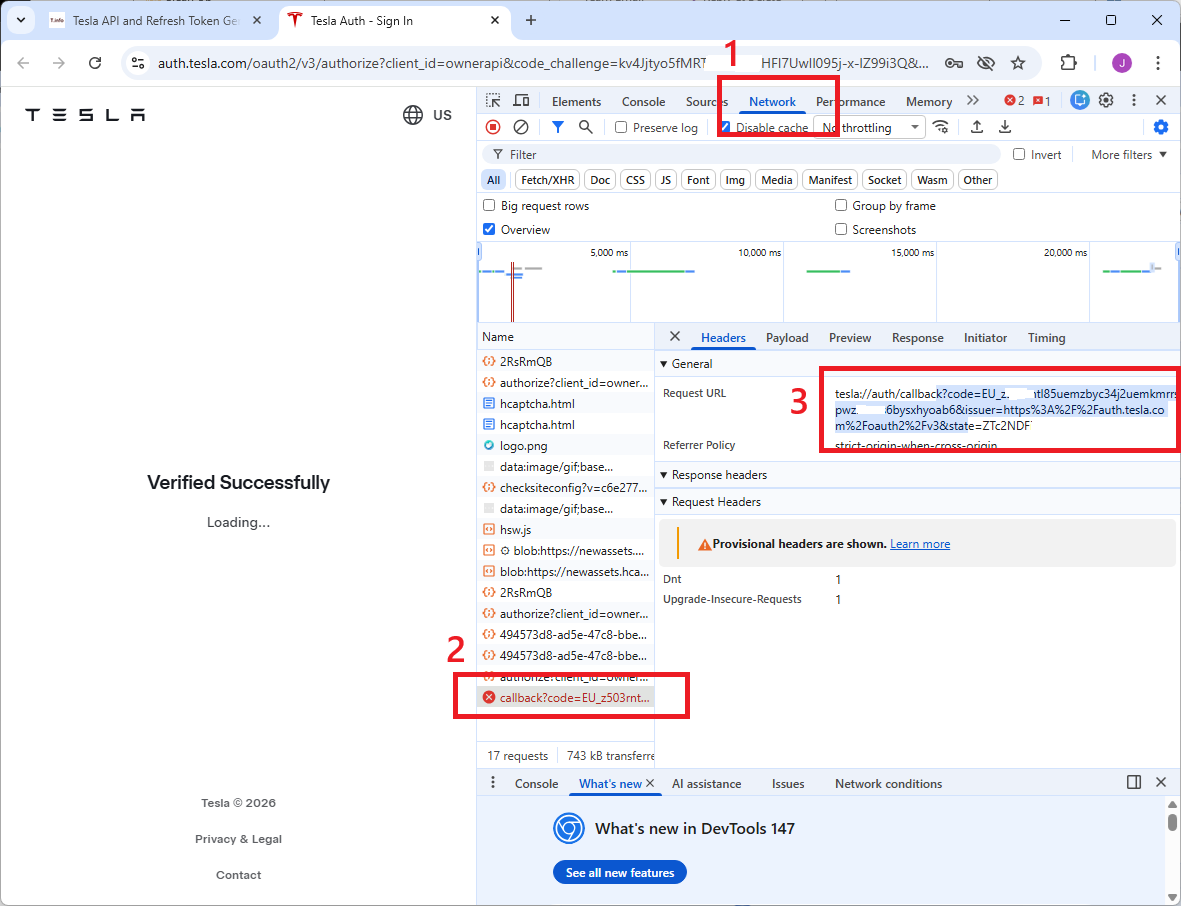
Task: Click See all new features button
Action: pos(620,873)
